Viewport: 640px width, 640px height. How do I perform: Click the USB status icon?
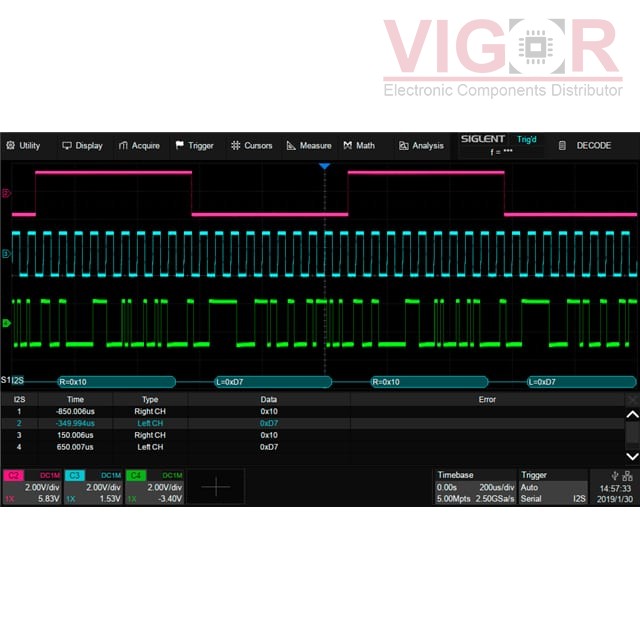coord(615,476)
